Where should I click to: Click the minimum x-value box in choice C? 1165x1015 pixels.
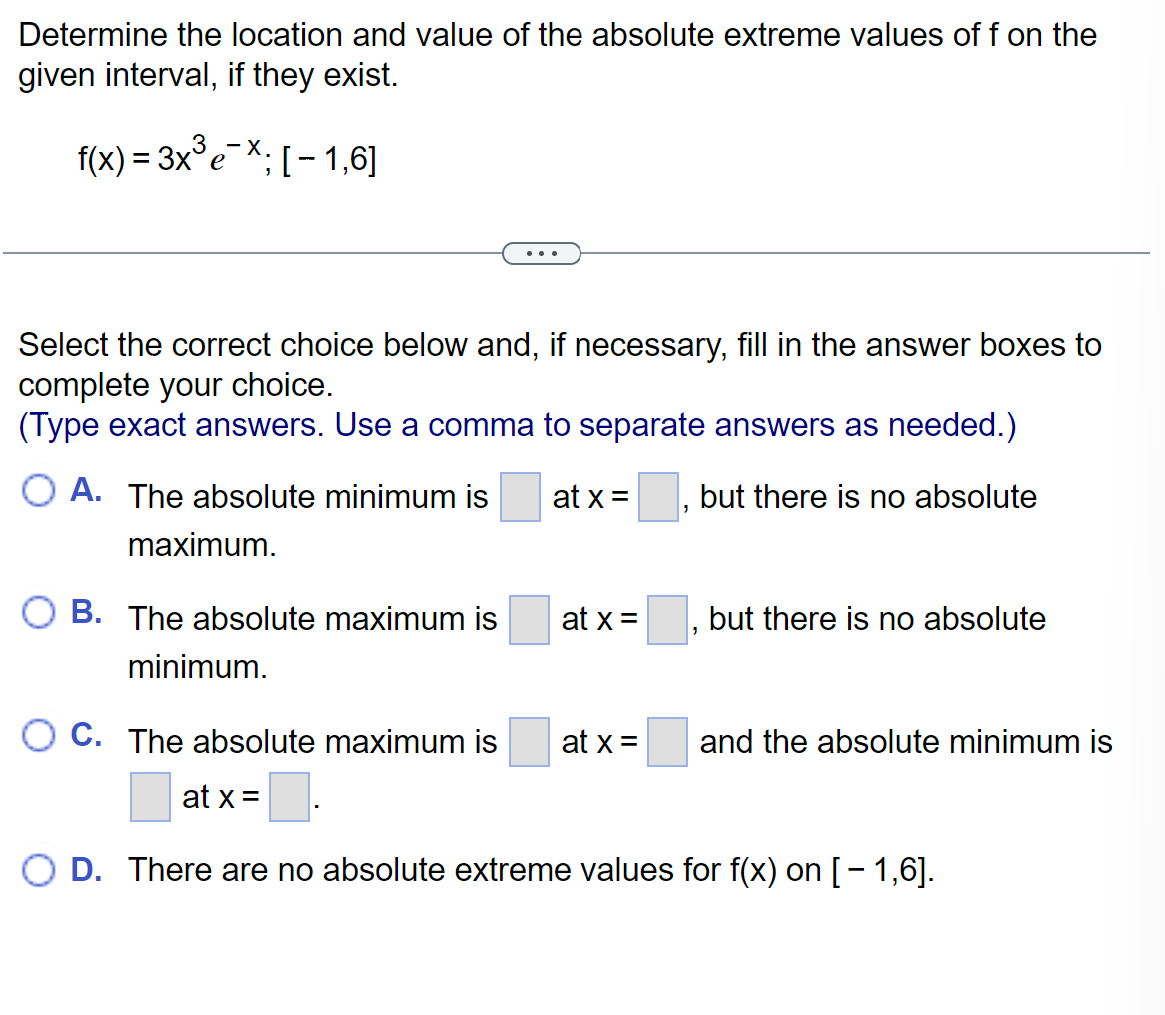[288, 795]
